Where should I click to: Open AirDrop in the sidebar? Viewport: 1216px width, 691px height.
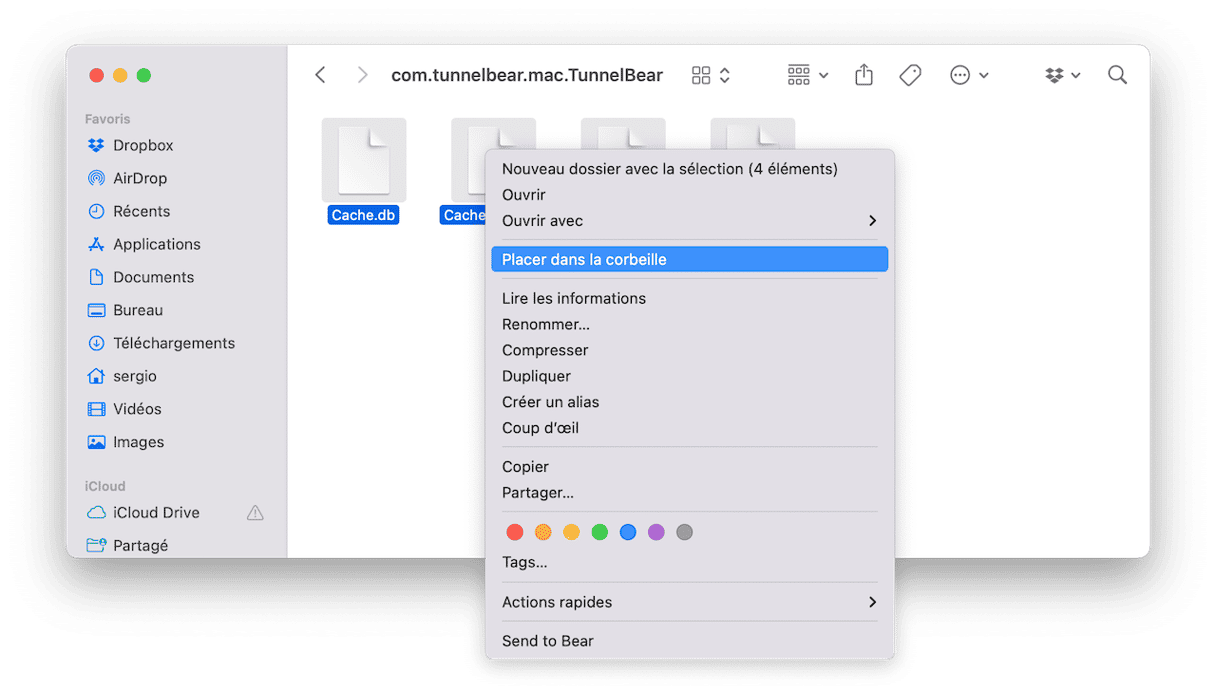(x=140, y=178)
